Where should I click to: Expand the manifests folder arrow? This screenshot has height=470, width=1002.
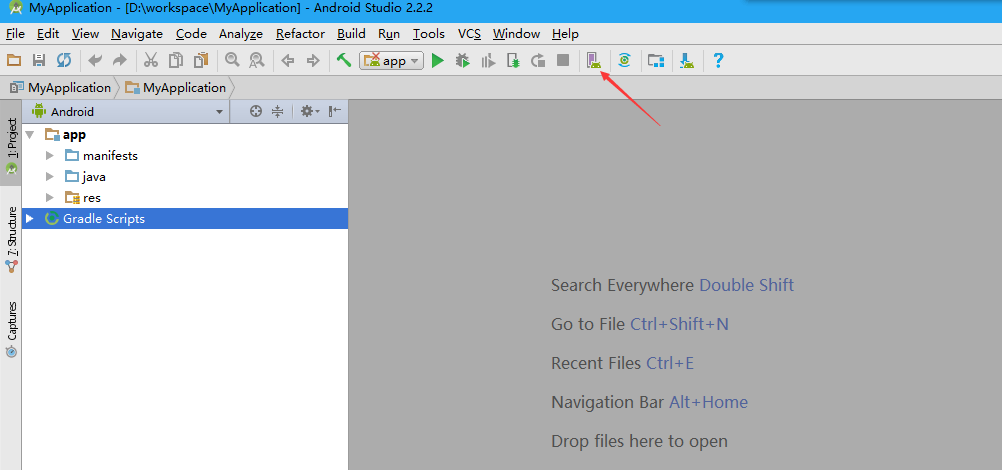click(50, 155)
